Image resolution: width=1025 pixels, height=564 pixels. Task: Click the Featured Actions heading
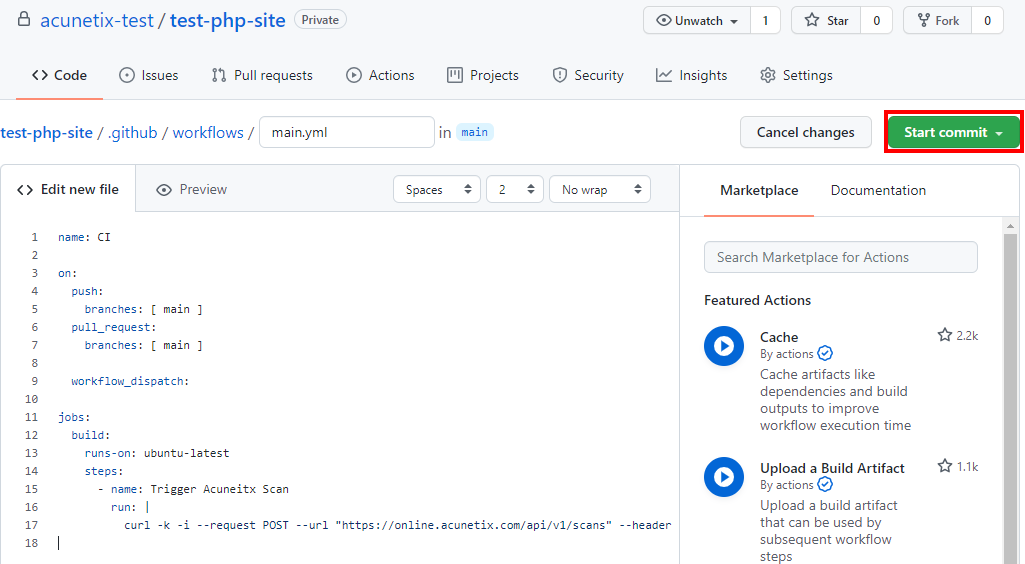[757, 300]
